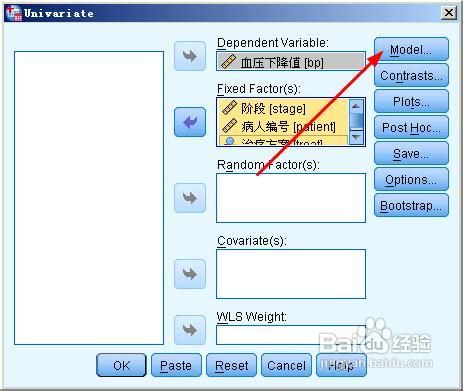Click inside the Covariate(s) box

[x=291, y=274]
